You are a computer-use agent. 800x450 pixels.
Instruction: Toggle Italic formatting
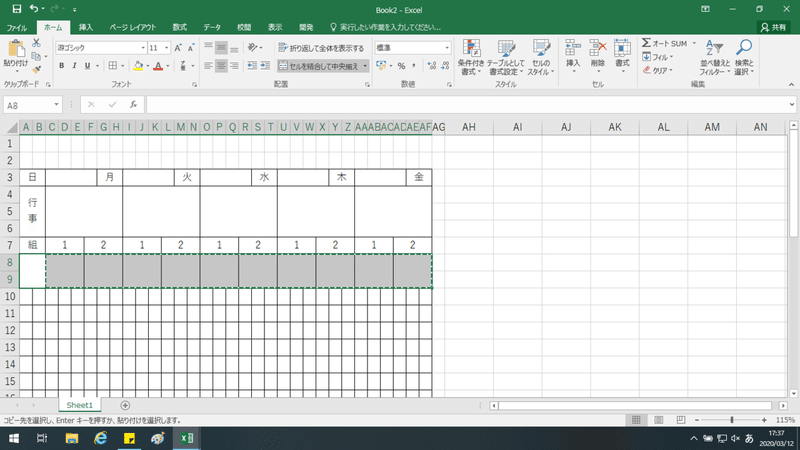coord(74,66)
